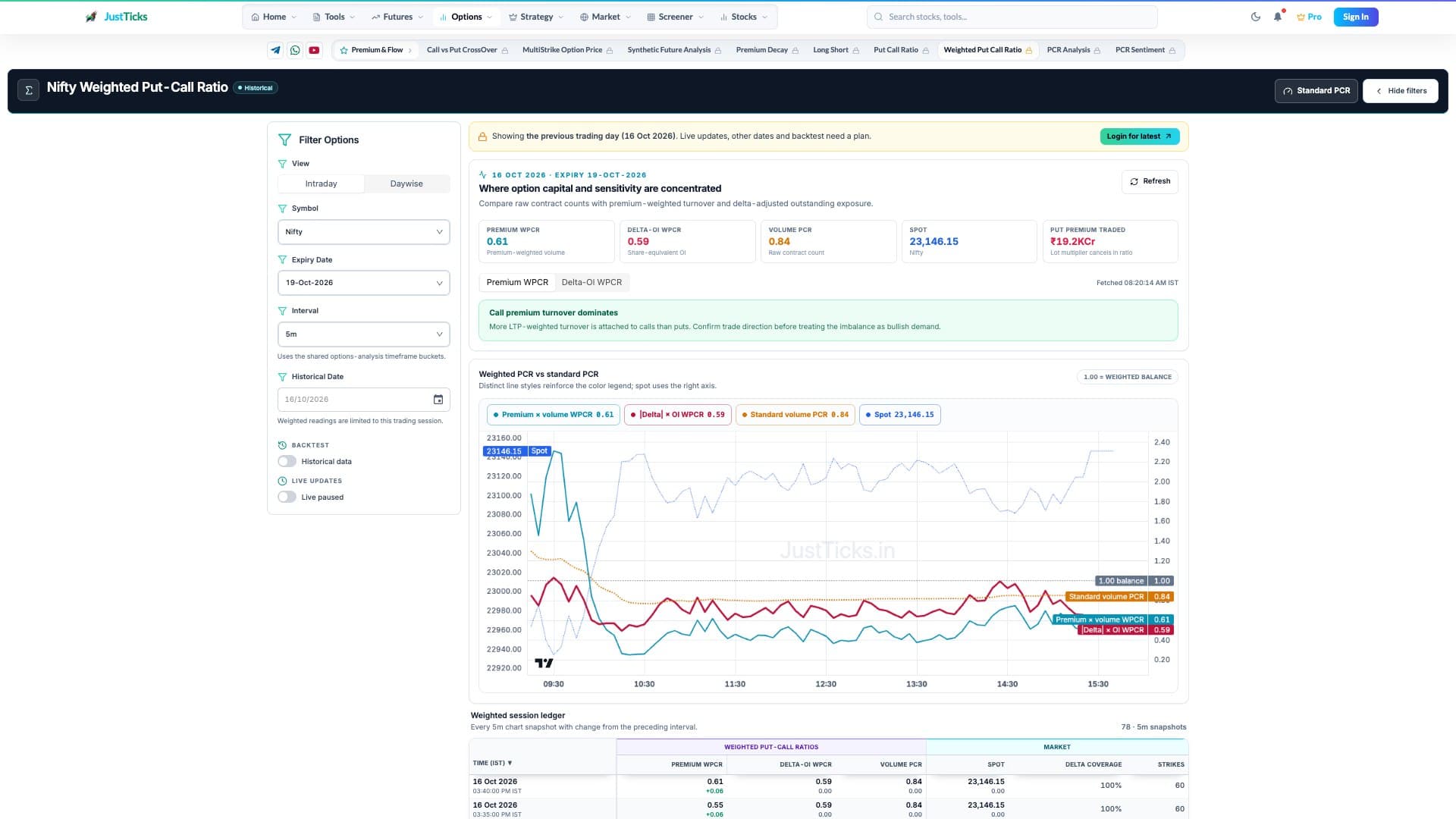This screenshot has width=1456, height=819.
Task: Click the Filter Options funnel icon
Action: coord(284,140)
